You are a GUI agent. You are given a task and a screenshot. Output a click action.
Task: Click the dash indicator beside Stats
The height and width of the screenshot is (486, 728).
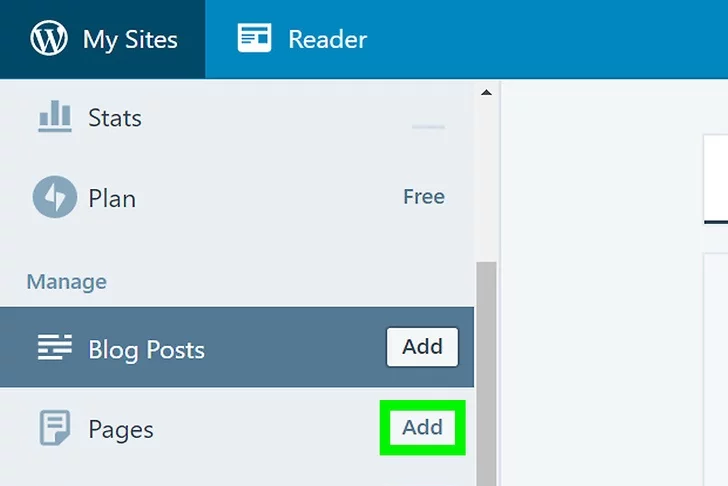pos(428,127)
